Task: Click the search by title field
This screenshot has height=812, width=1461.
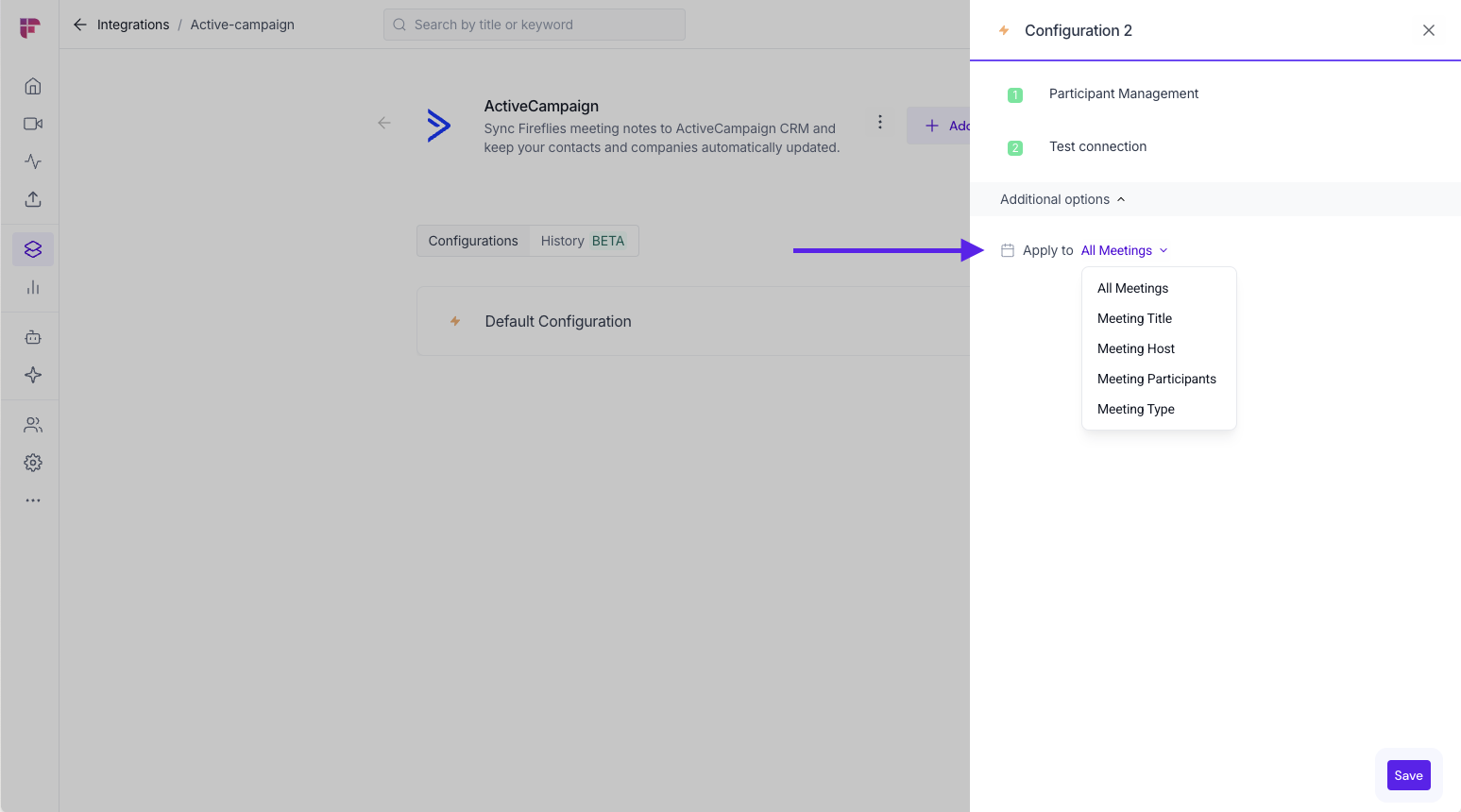Action: 535,25
